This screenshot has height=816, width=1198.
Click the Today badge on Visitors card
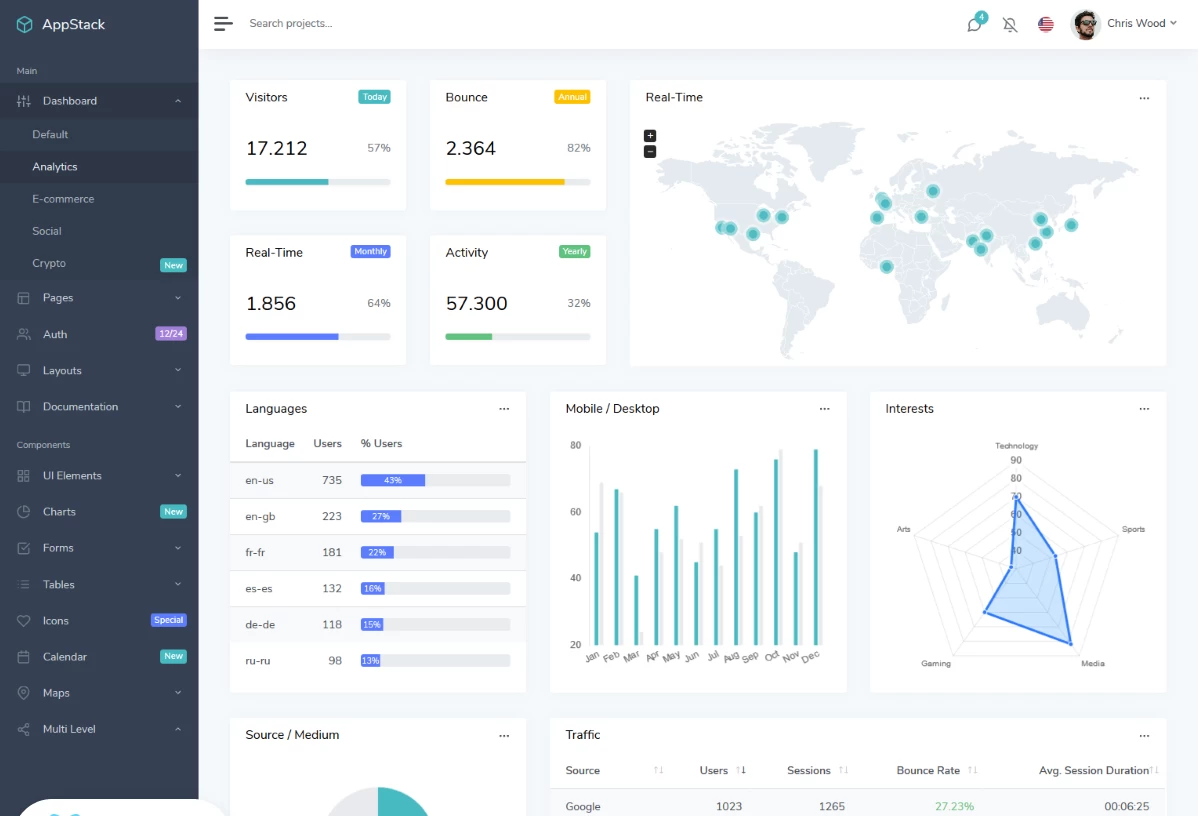coord(374,97)
